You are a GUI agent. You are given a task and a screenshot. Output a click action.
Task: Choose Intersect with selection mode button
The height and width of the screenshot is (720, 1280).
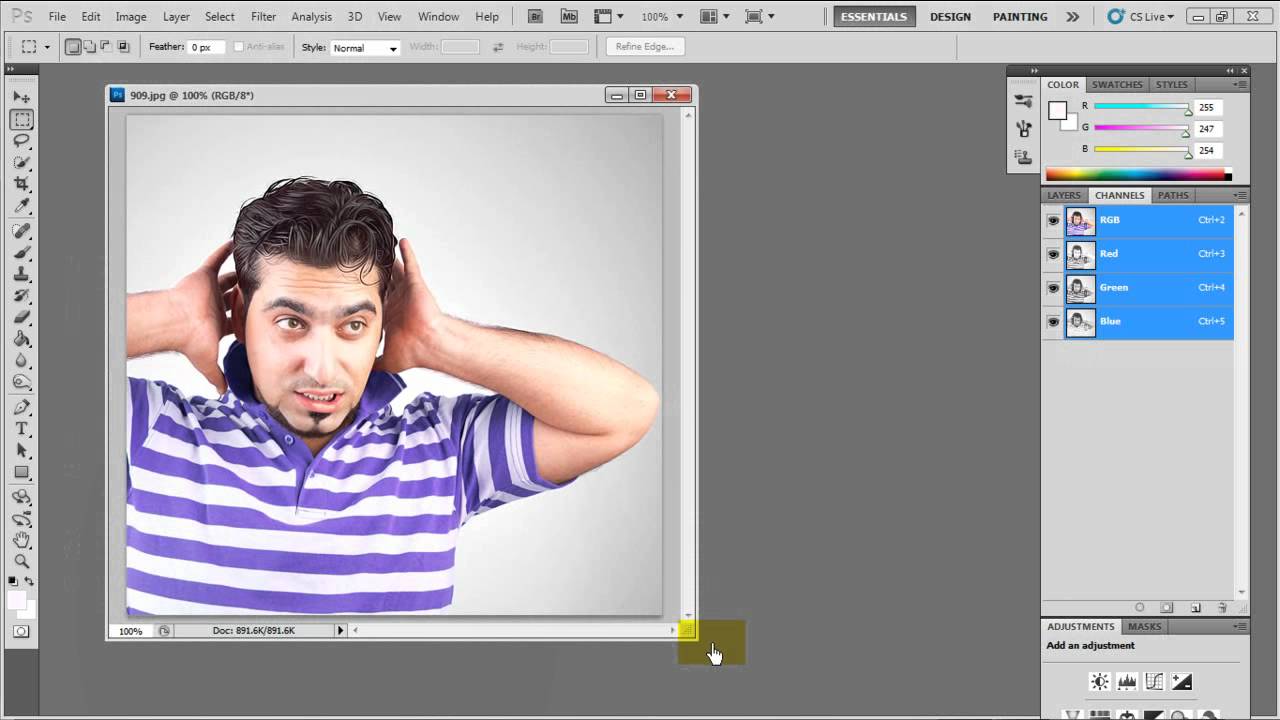point(123,47)
